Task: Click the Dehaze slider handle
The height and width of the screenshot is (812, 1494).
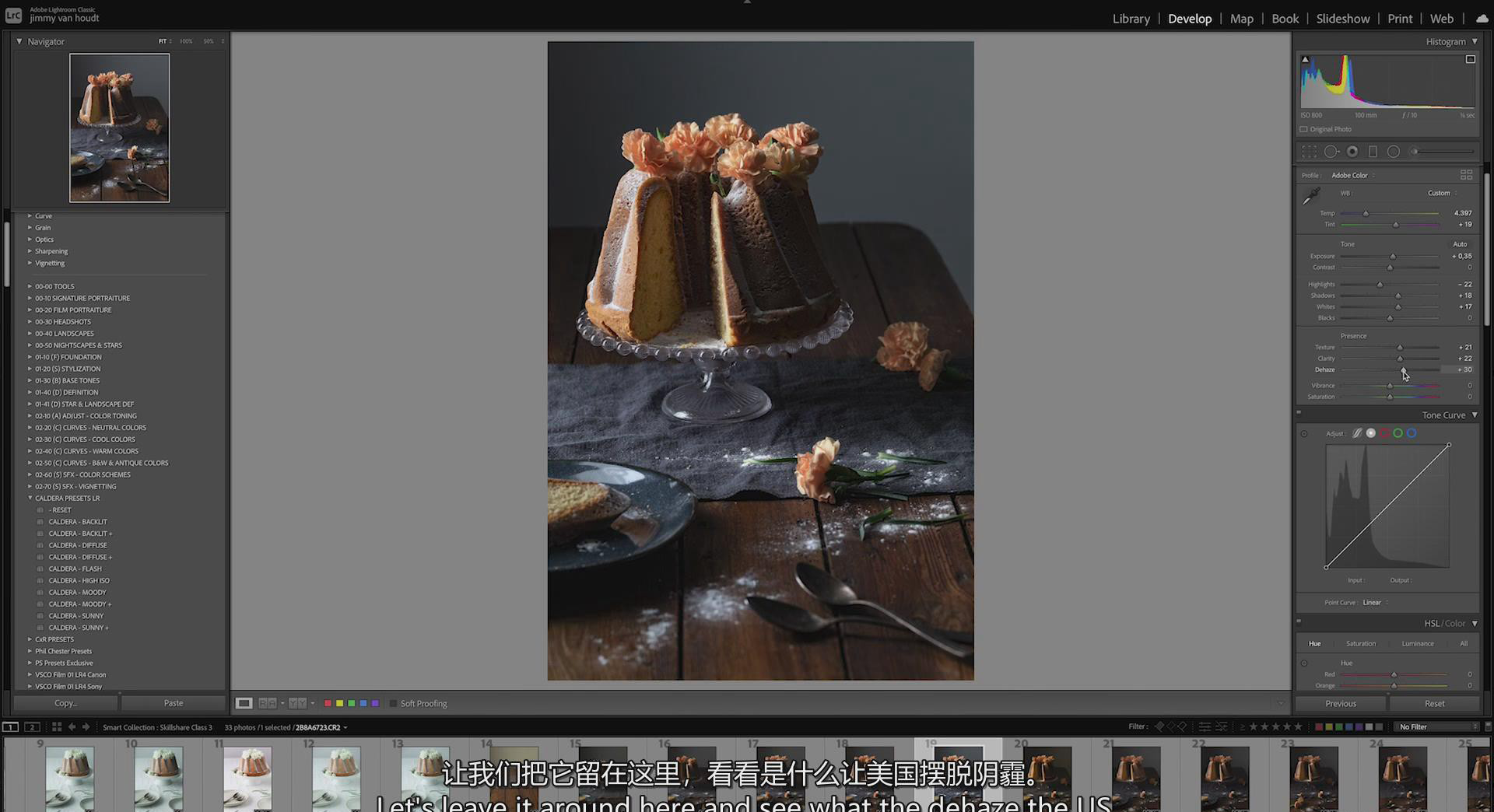Action: 1403,370
